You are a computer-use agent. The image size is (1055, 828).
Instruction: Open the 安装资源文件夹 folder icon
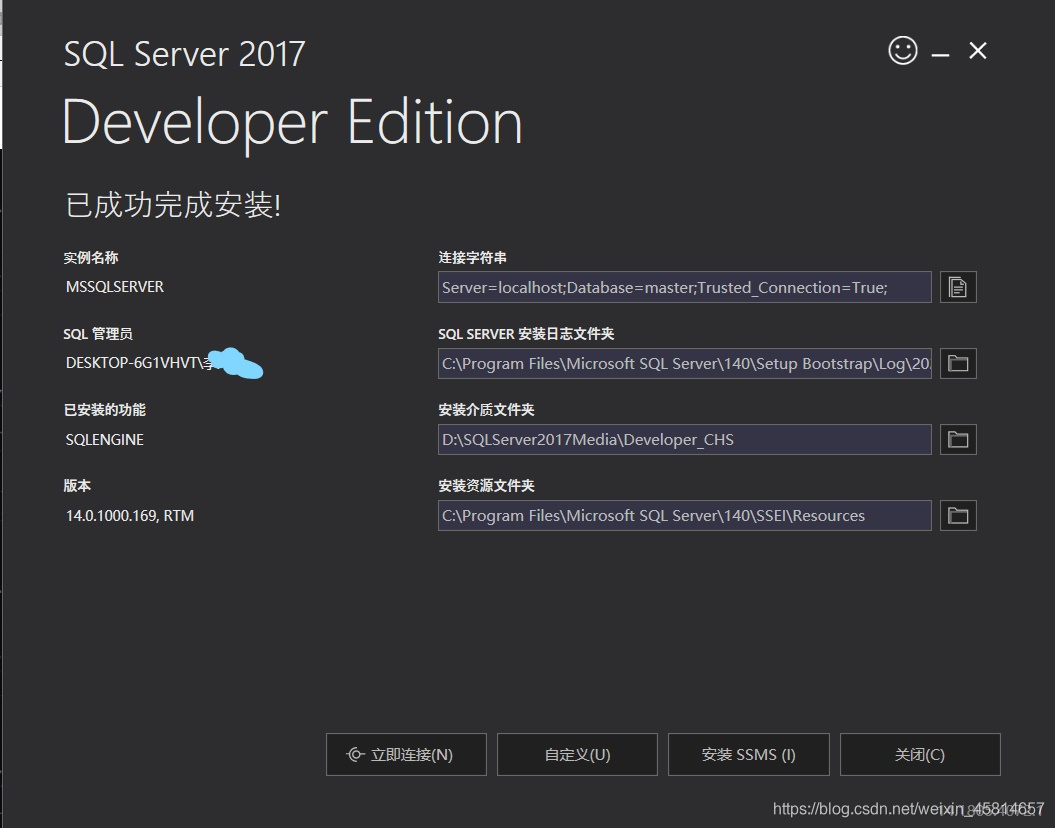click(x=957, y=515)
